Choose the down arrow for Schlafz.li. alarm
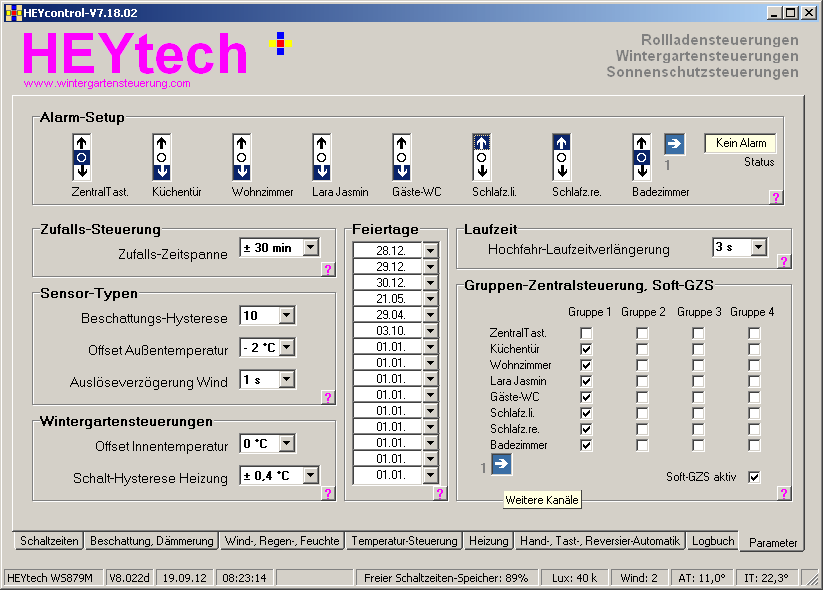The height and width of the screenshot is (590, 823). (x=482, y=172)
